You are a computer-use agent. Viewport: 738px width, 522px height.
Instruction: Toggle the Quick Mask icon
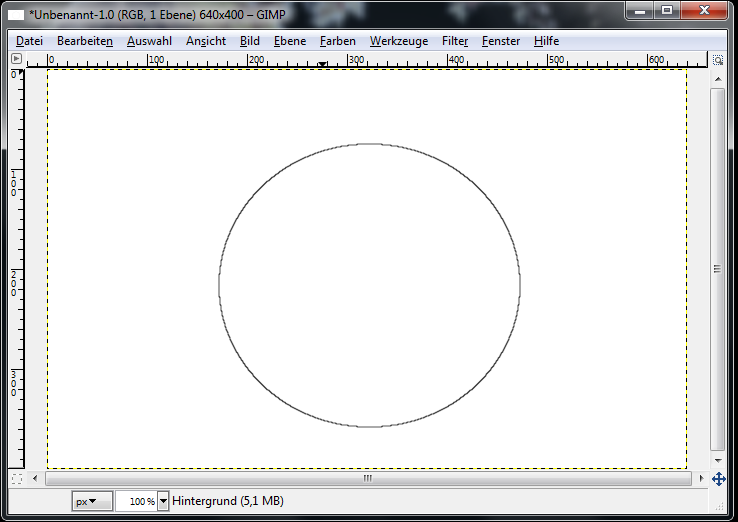pyautogui.click(x=15, y=479)
